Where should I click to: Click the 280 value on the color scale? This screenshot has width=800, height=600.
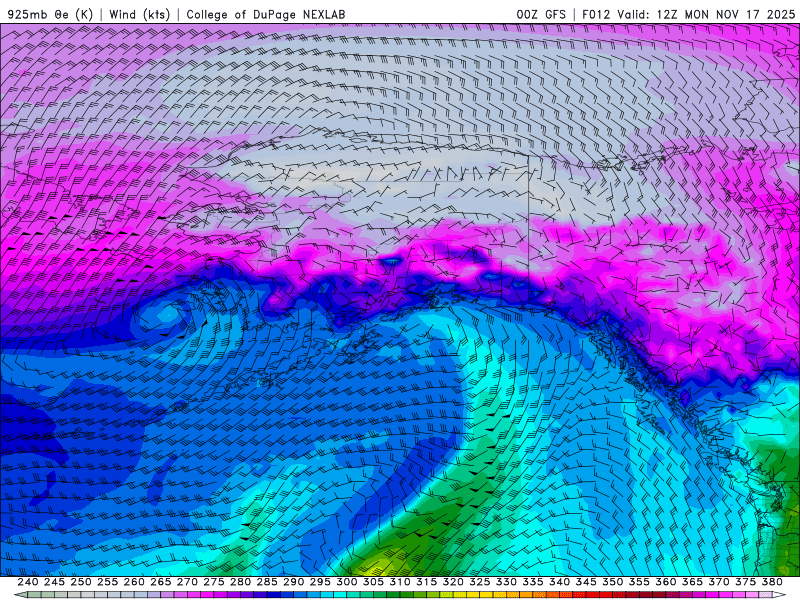point(240,582)
